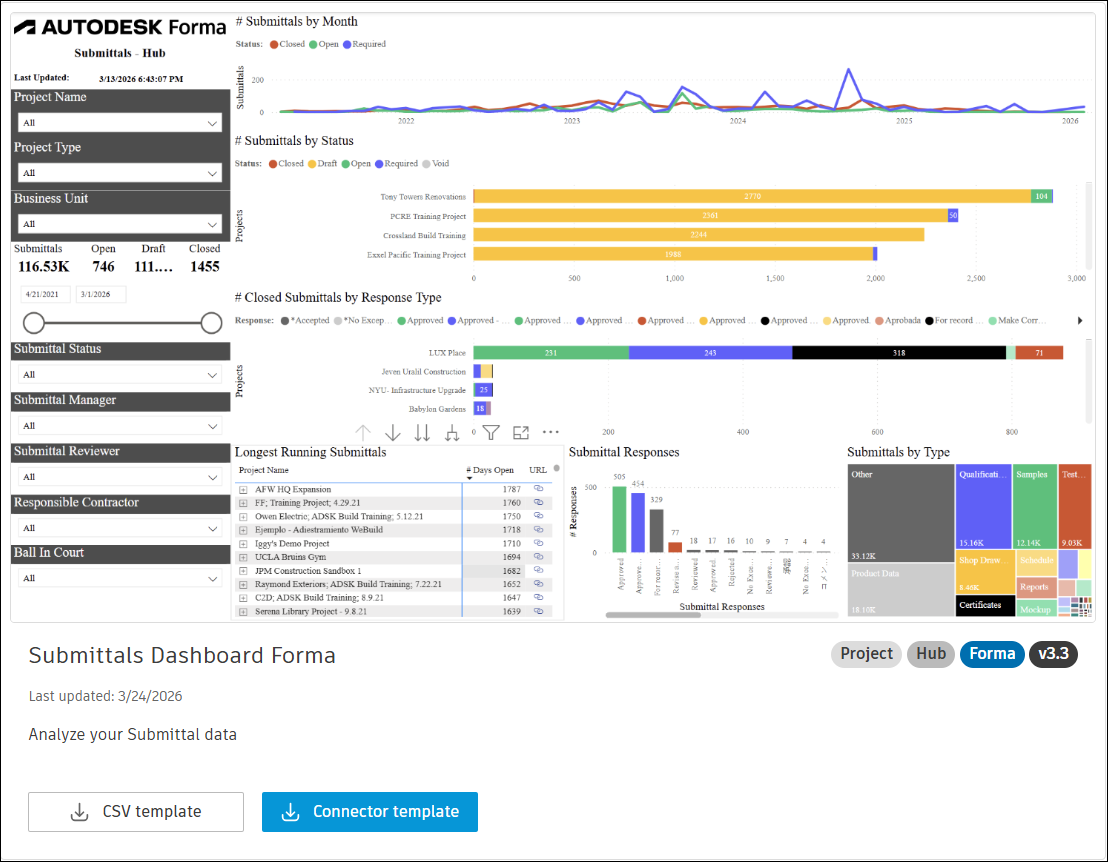Click the Connector template button
This screenshot has height=862, width=1108.
pyautogui.click(x=370, y=812)
